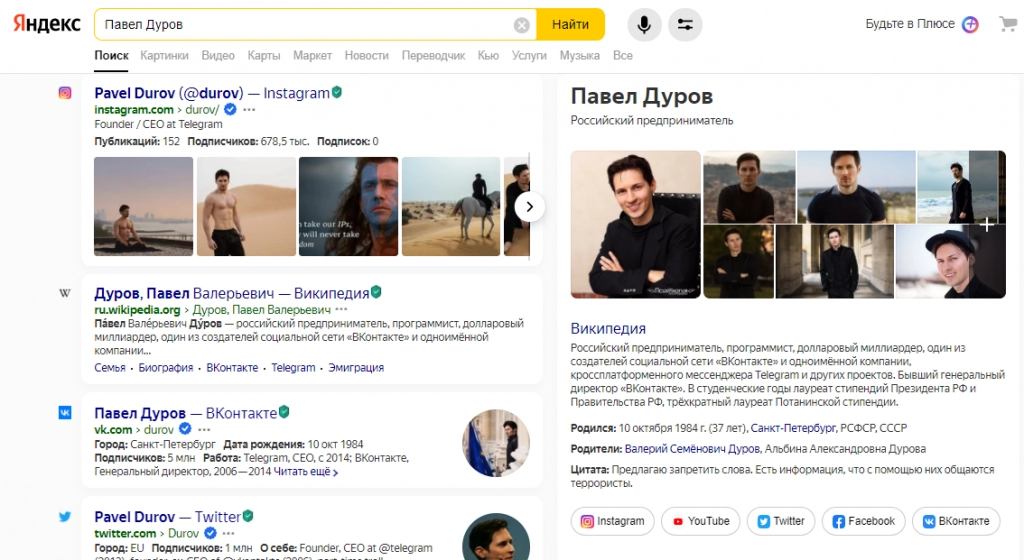Click blue verified check next to twitter.com Durov
The image size is (1024, 560).
tap(210, 533)
